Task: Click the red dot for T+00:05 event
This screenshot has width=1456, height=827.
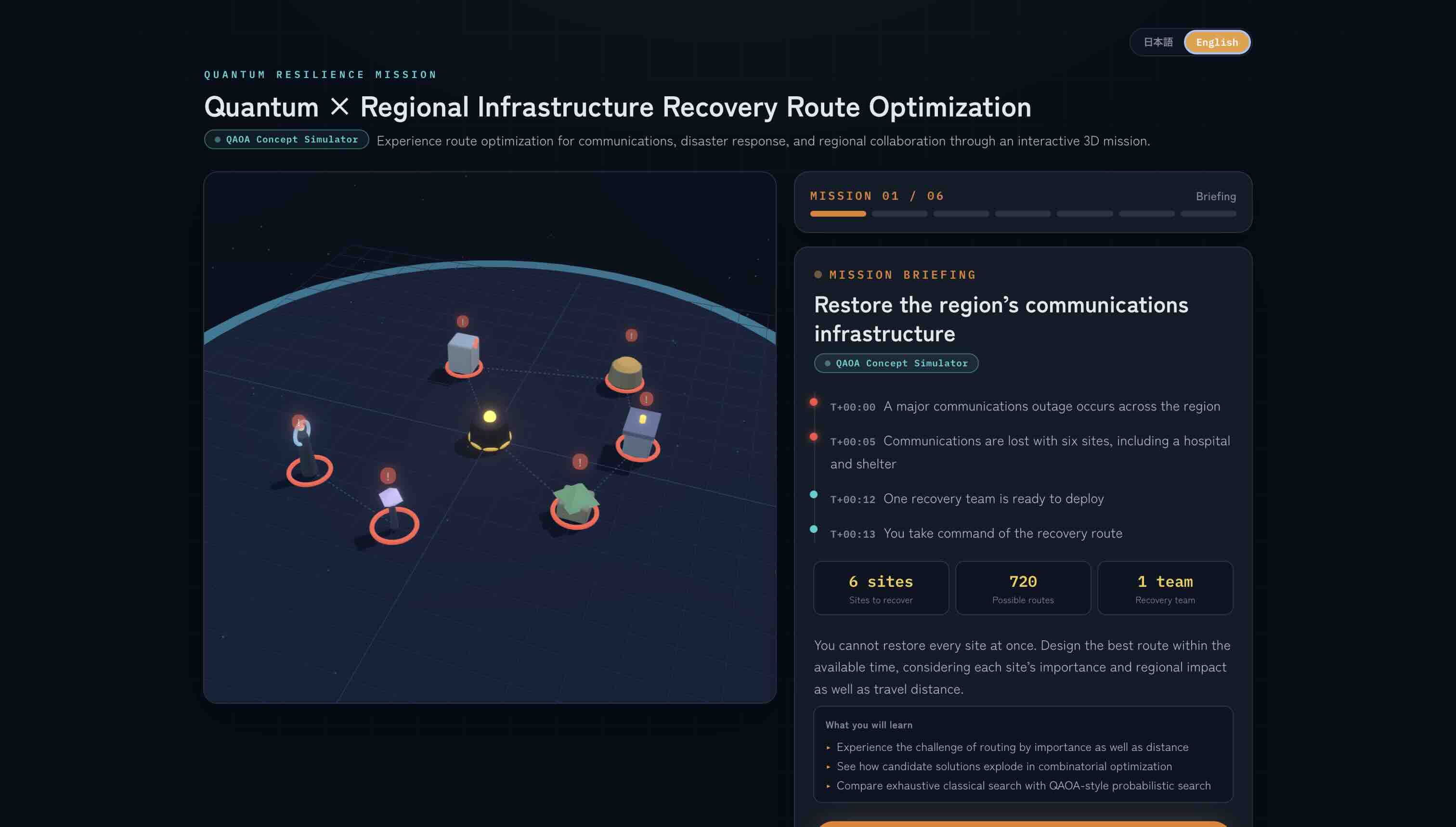Action: tap(814, 437)
